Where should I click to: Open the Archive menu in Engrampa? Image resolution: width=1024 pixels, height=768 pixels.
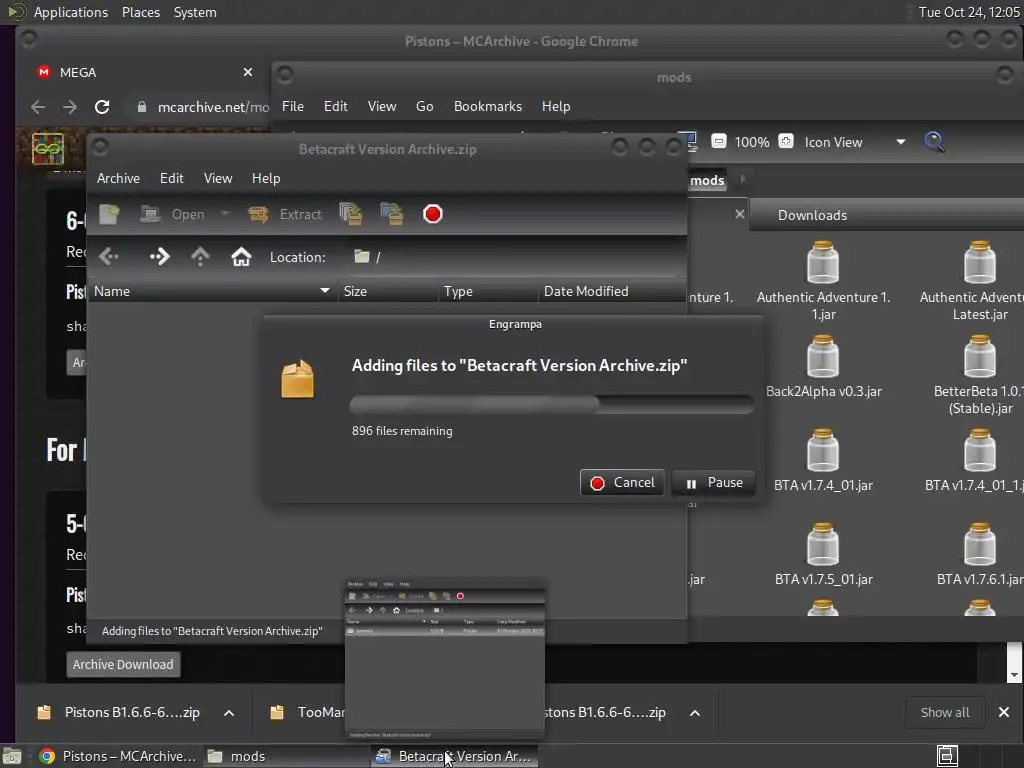pyautogui.click(x=118, y=178)
